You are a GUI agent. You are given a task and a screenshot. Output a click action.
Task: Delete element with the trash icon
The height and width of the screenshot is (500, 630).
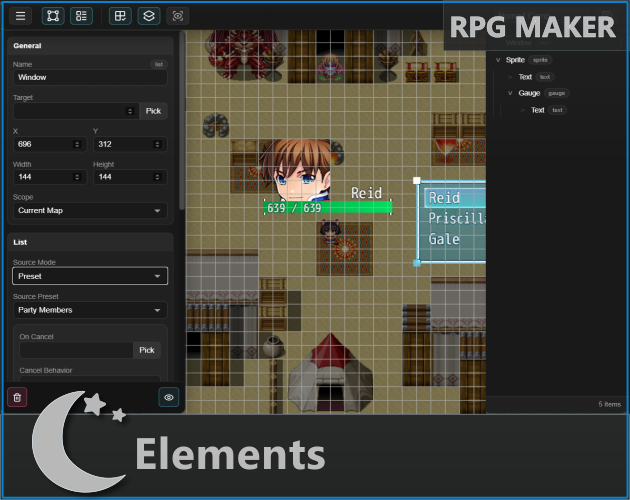17,398
